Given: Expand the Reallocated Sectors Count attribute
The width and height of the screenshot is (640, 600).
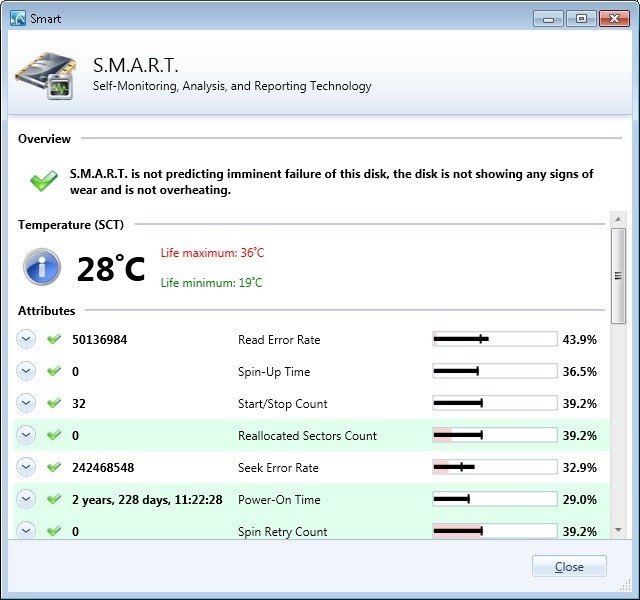Looking at the screenshot, I should pyautogui.click(x=26, y=435).
